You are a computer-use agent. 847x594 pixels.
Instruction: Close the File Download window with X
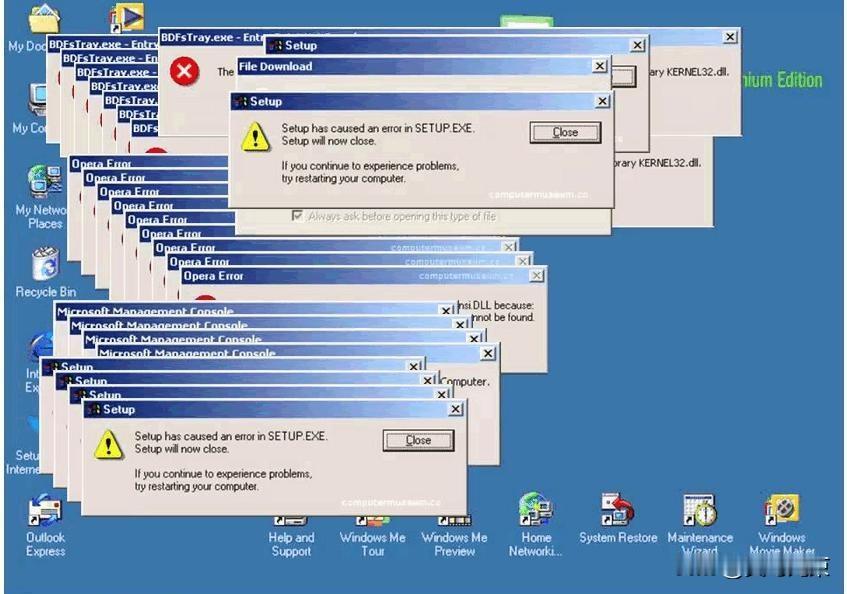pos(600,66)
